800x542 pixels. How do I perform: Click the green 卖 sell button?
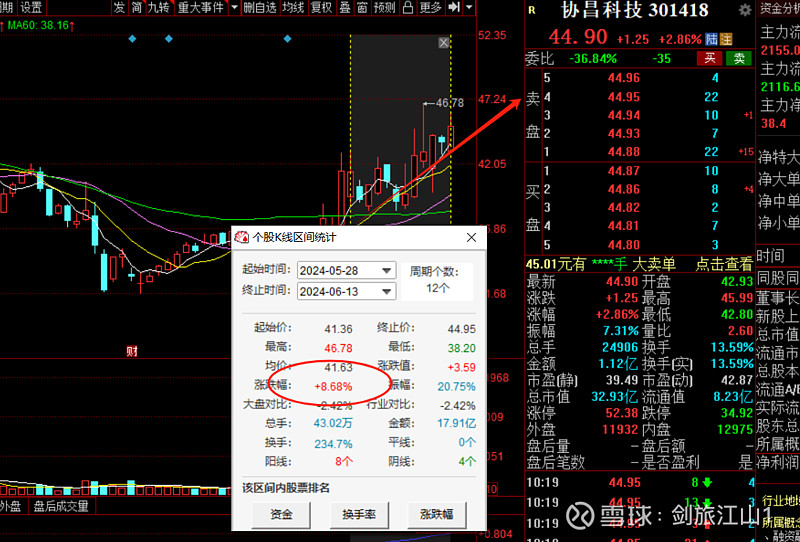point(739,58)
